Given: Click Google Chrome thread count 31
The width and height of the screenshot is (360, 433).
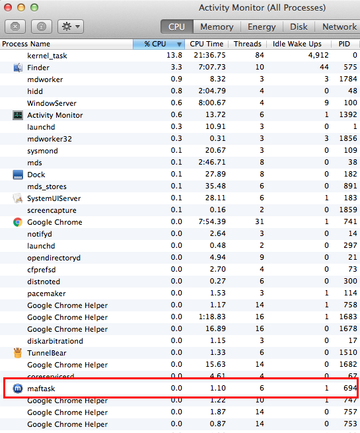Looking at the screenshot, I should pyautogui.click(x=259, y=222).
